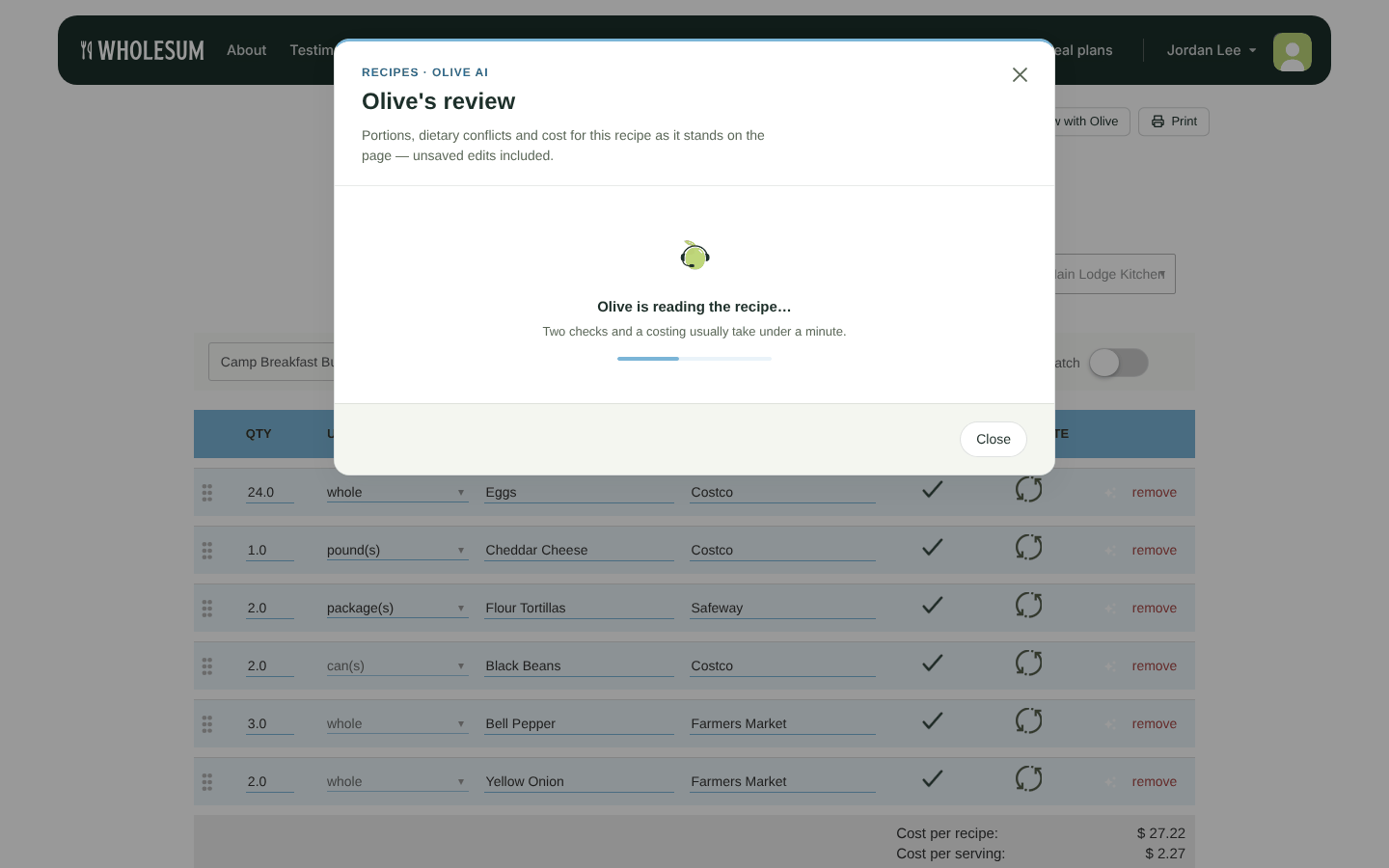
Task: Close the Olive's review dialog with the X
Action: tap(1020, 75)
